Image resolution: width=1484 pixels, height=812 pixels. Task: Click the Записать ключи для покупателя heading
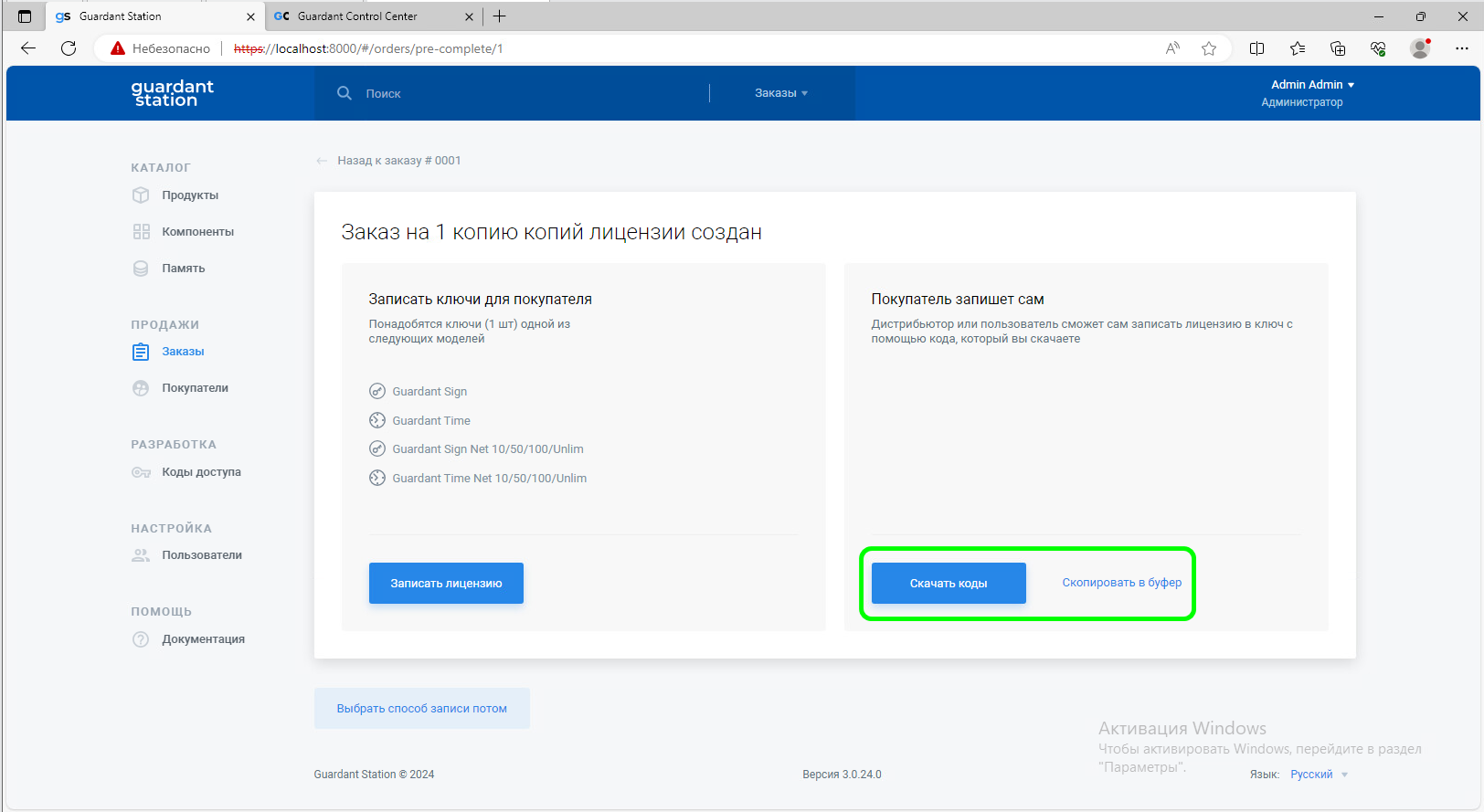[481, 300]
